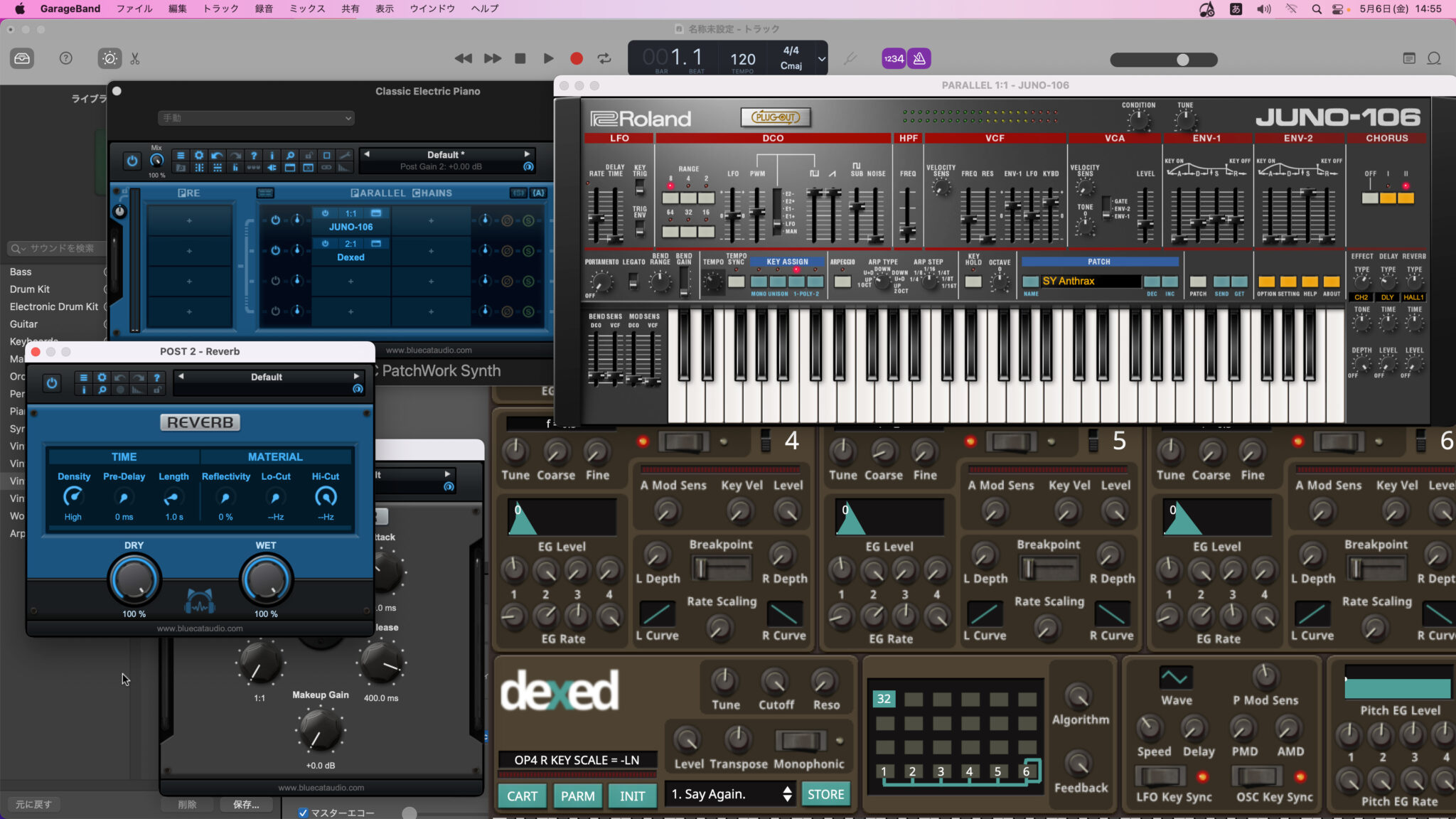Screen dimensions: 1456x819
Task: Open the zoom/magnifier icon in PatchWork toolbar
Action: tap(291, 156)
